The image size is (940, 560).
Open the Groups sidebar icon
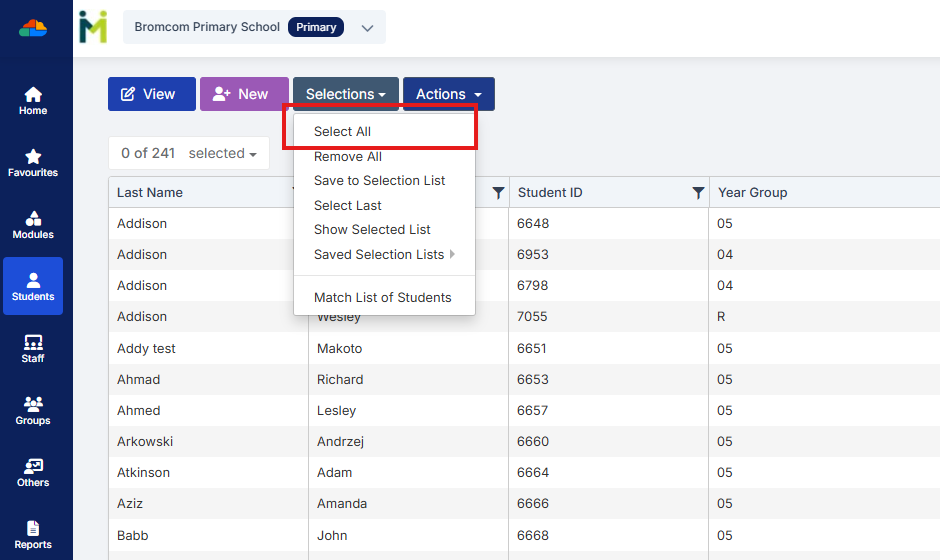(x=33, y=411)
